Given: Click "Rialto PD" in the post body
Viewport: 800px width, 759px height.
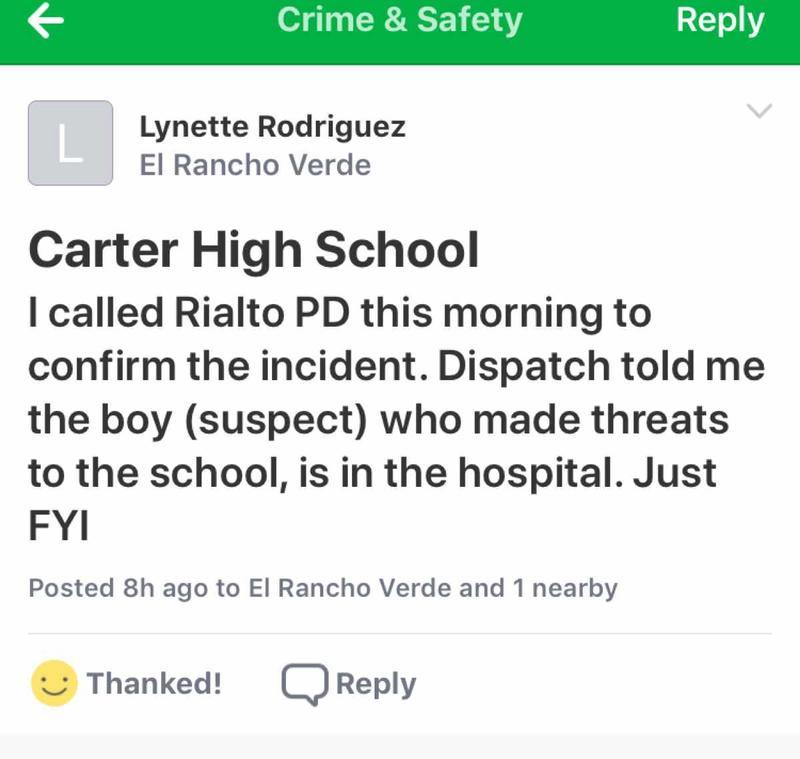Looking at the screenshot, I should (255, 314).
